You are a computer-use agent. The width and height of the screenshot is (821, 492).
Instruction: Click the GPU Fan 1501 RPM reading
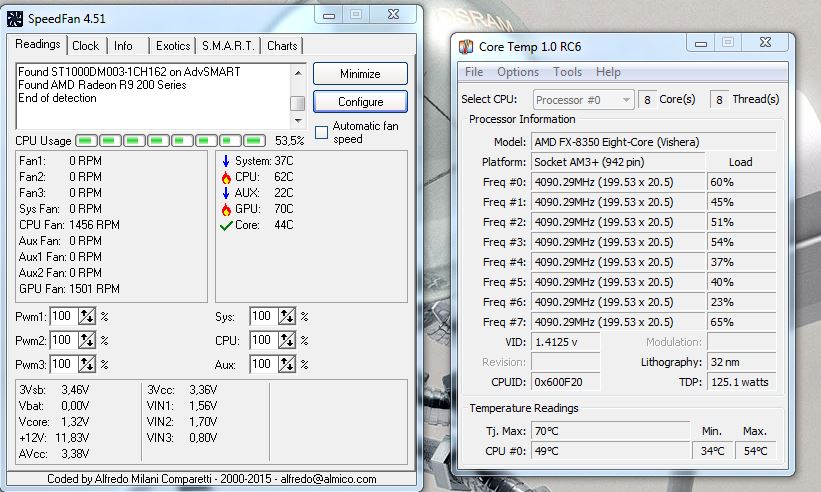click(70, 289)
